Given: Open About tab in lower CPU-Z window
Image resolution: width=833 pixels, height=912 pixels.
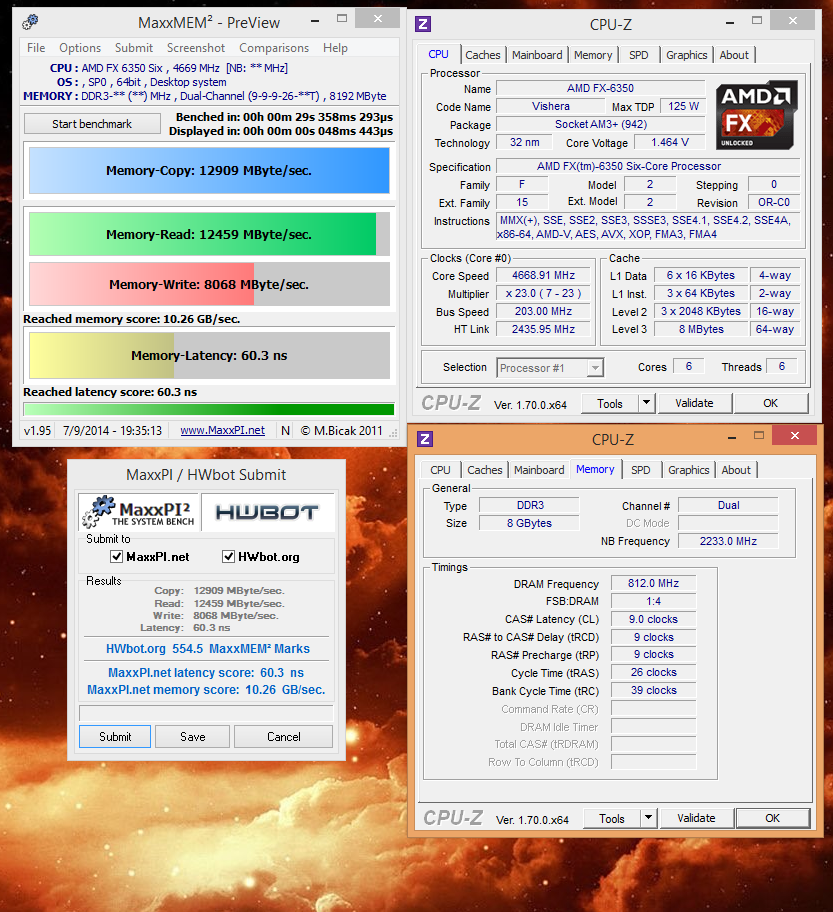Looking at the screenshot, I should 736,470.
